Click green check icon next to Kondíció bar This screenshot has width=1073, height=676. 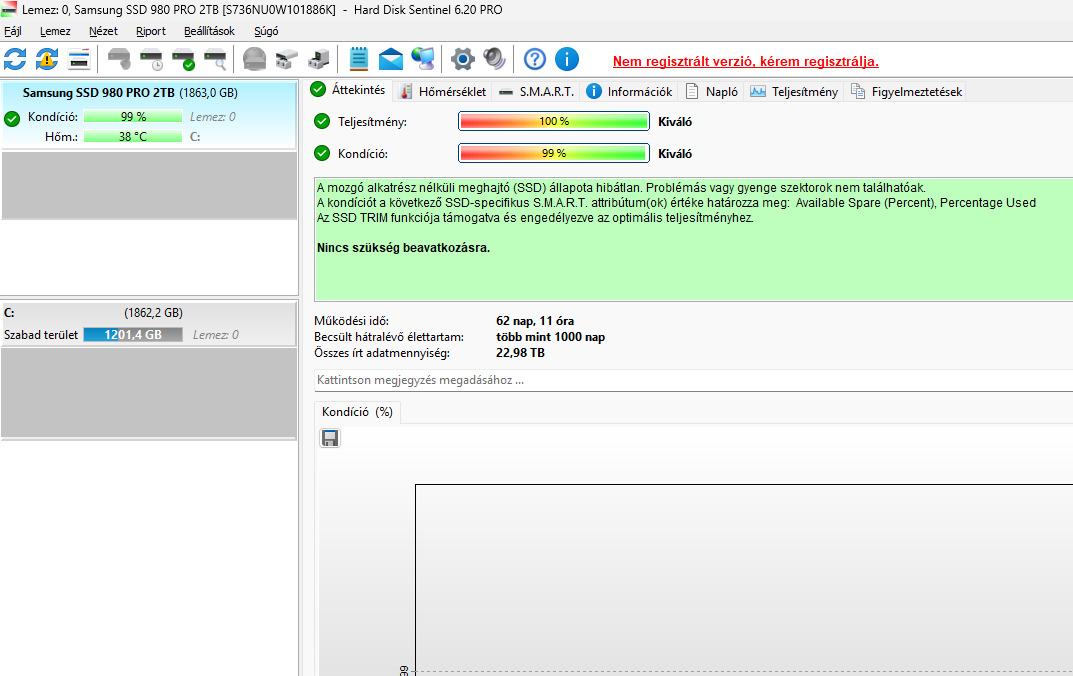[322, 153]
